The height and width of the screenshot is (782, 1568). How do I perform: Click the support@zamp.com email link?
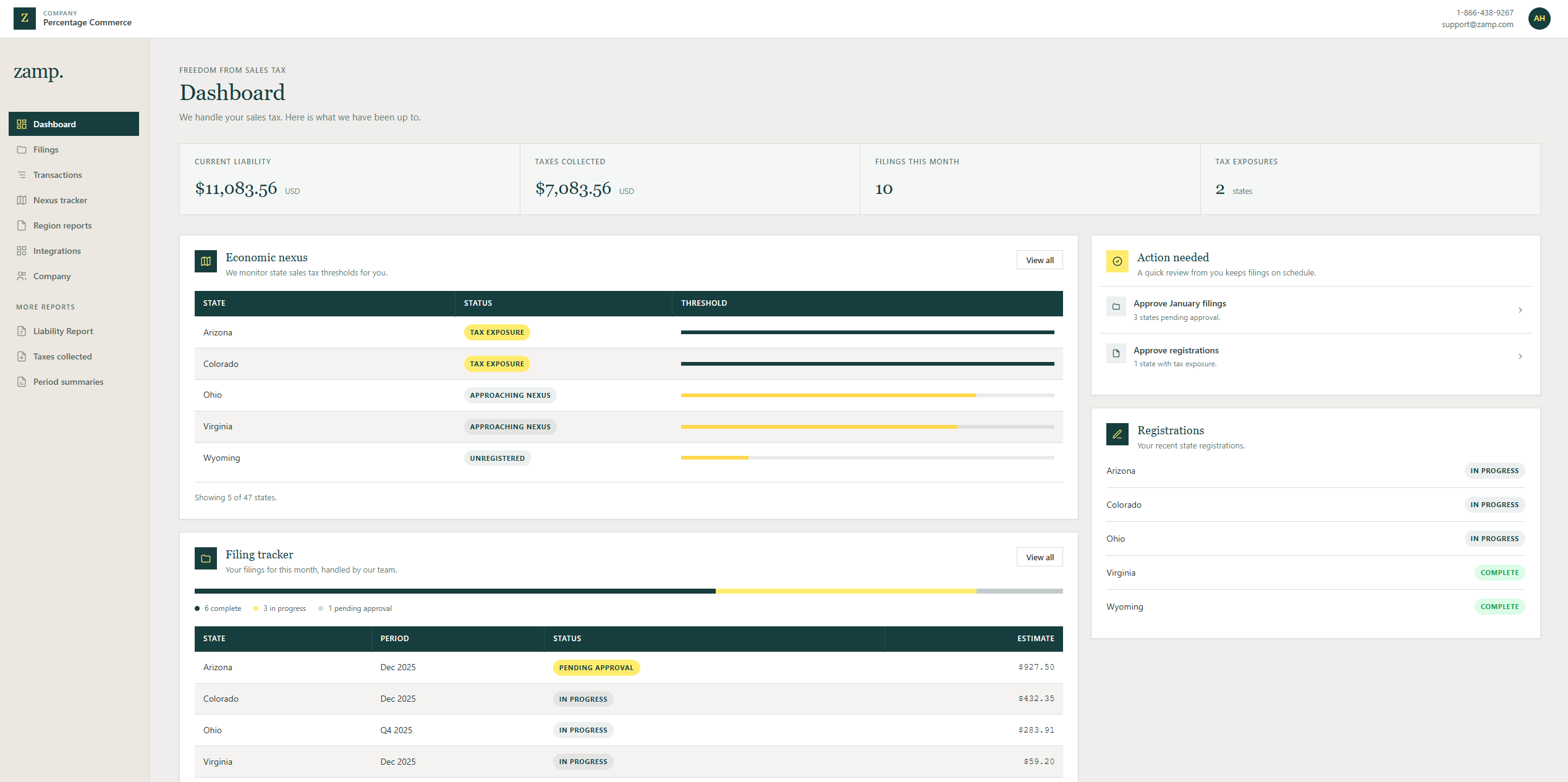(1477, 25)
